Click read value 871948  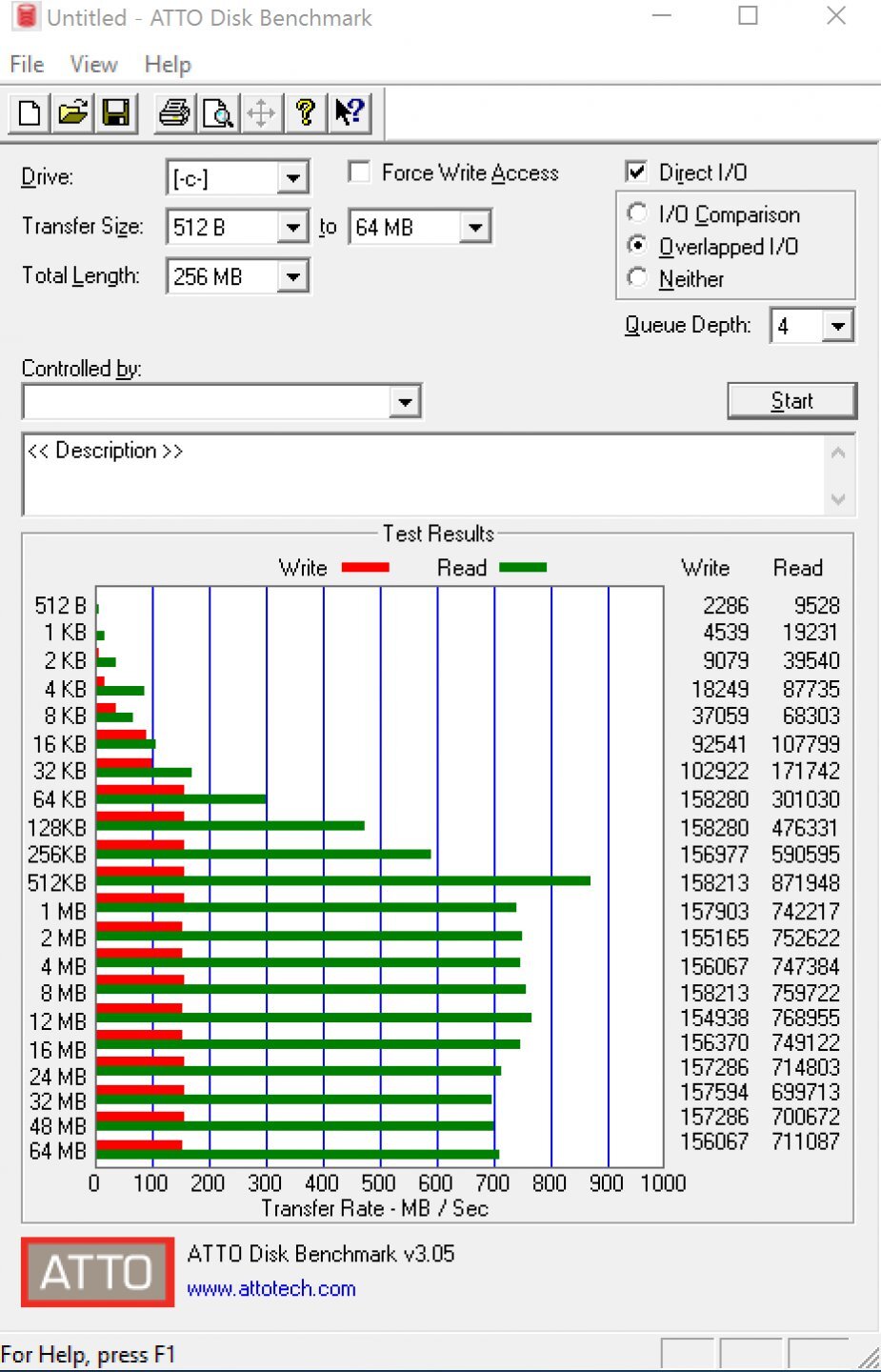(806, 882)
